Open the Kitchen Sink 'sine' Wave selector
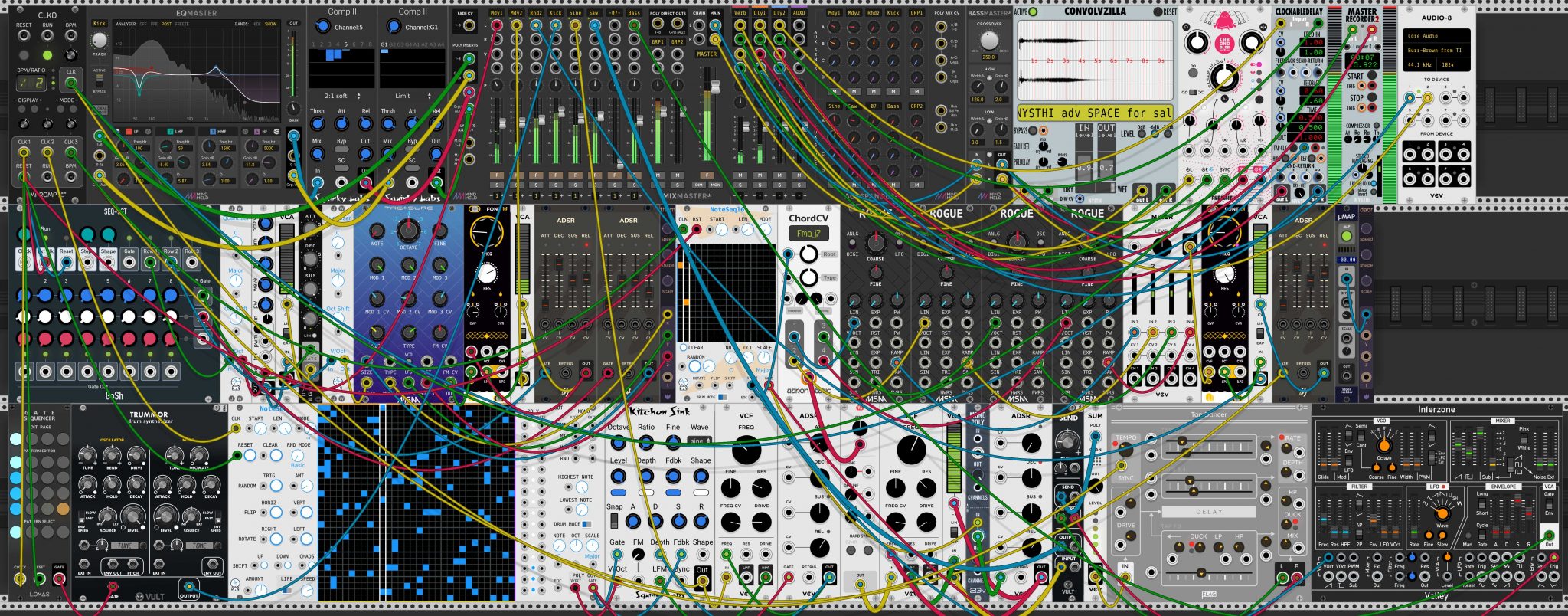The image size is (1568, 616). point(698,441)
